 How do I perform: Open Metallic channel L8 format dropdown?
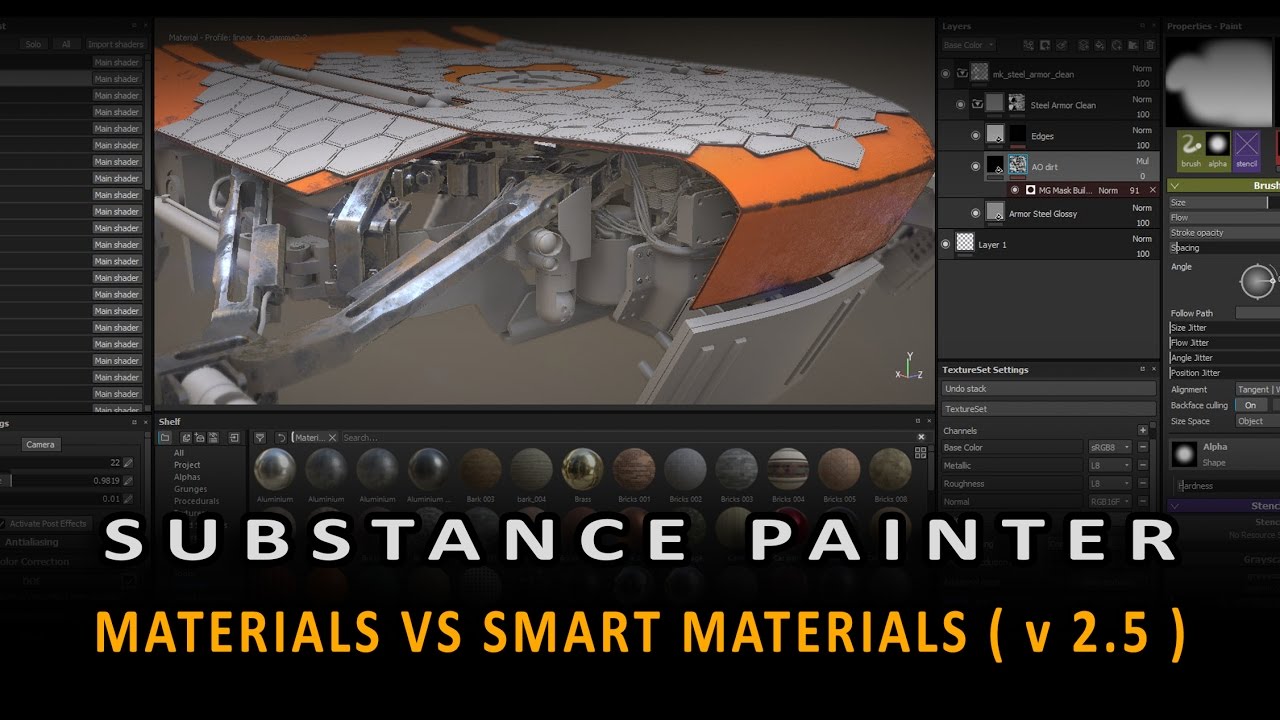1110,465
